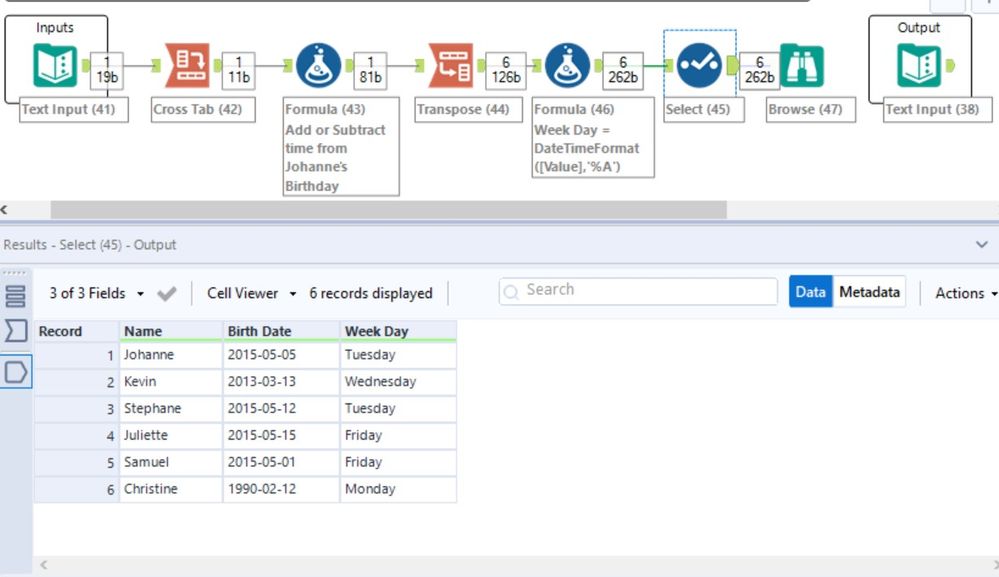Apply field selection with the checkmark icon
This screenshot has height=577, width=999.
(167, 294)
